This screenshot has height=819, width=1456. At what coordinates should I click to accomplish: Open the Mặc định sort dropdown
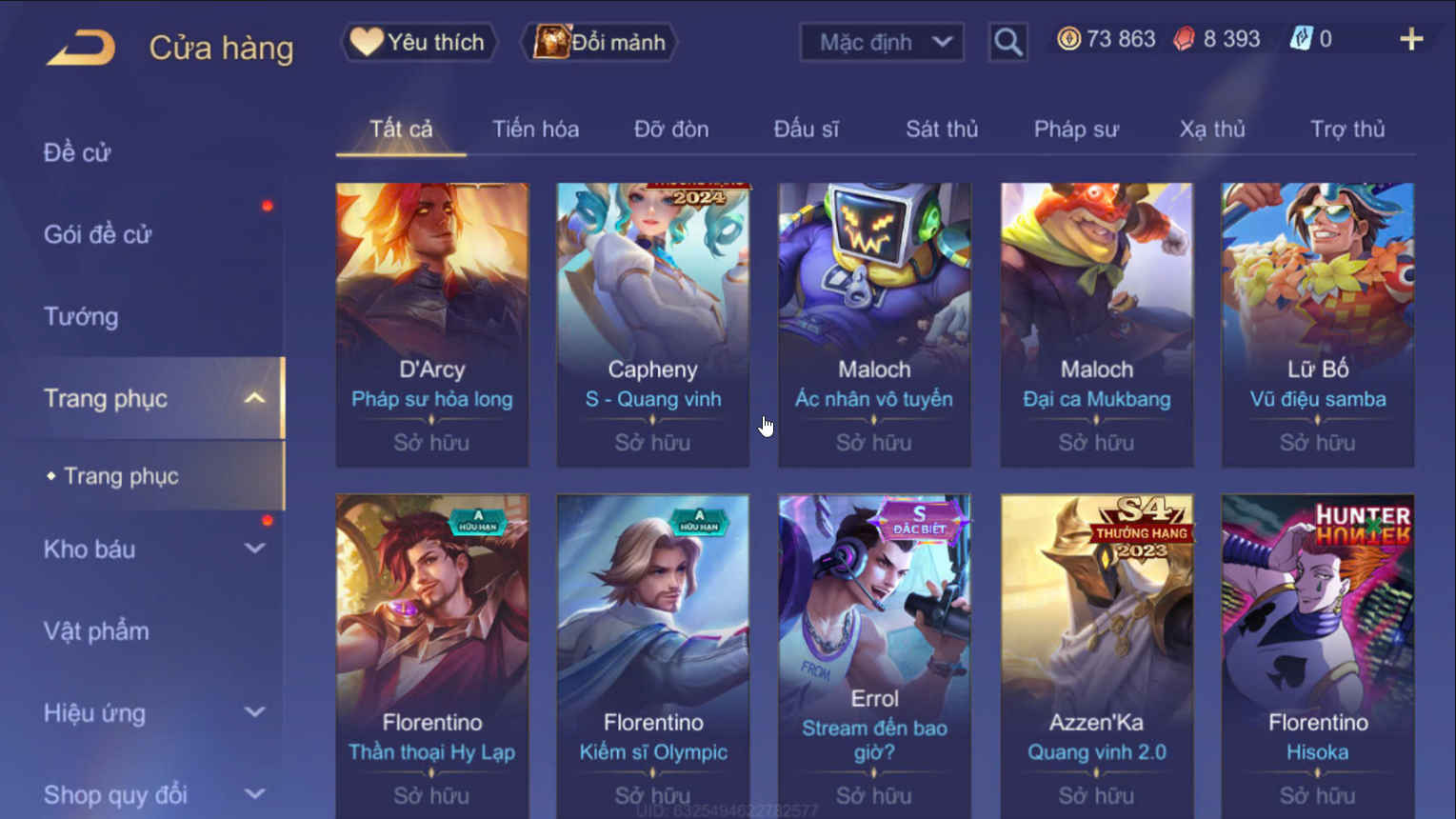click(x=882, y=42)
